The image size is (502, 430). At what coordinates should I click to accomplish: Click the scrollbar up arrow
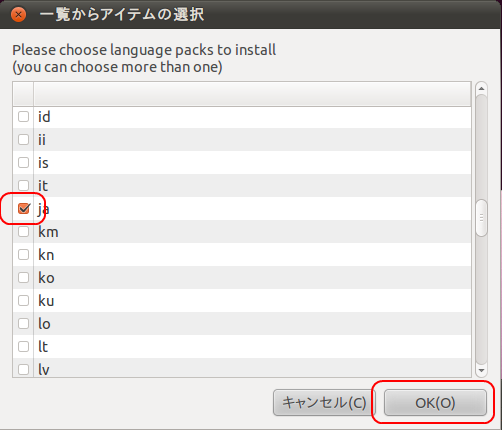pyautogui.click(x=481, y=88)
